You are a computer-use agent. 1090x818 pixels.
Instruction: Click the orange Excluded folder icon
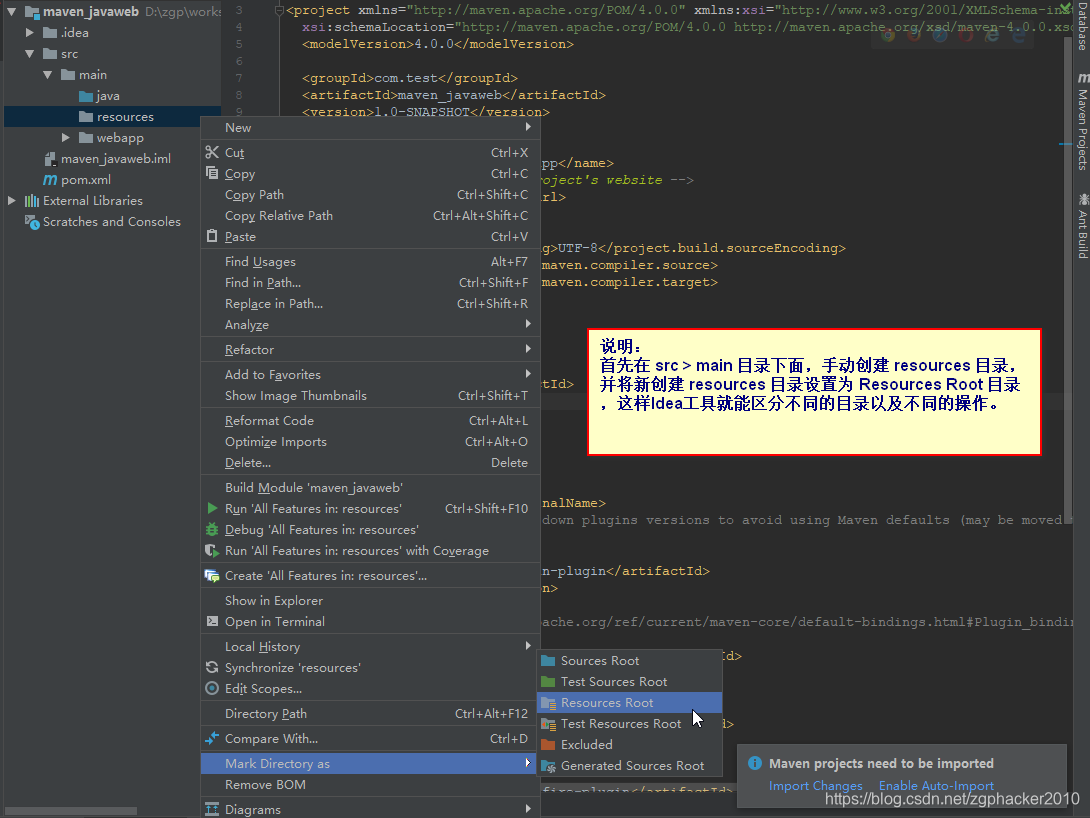548,744
